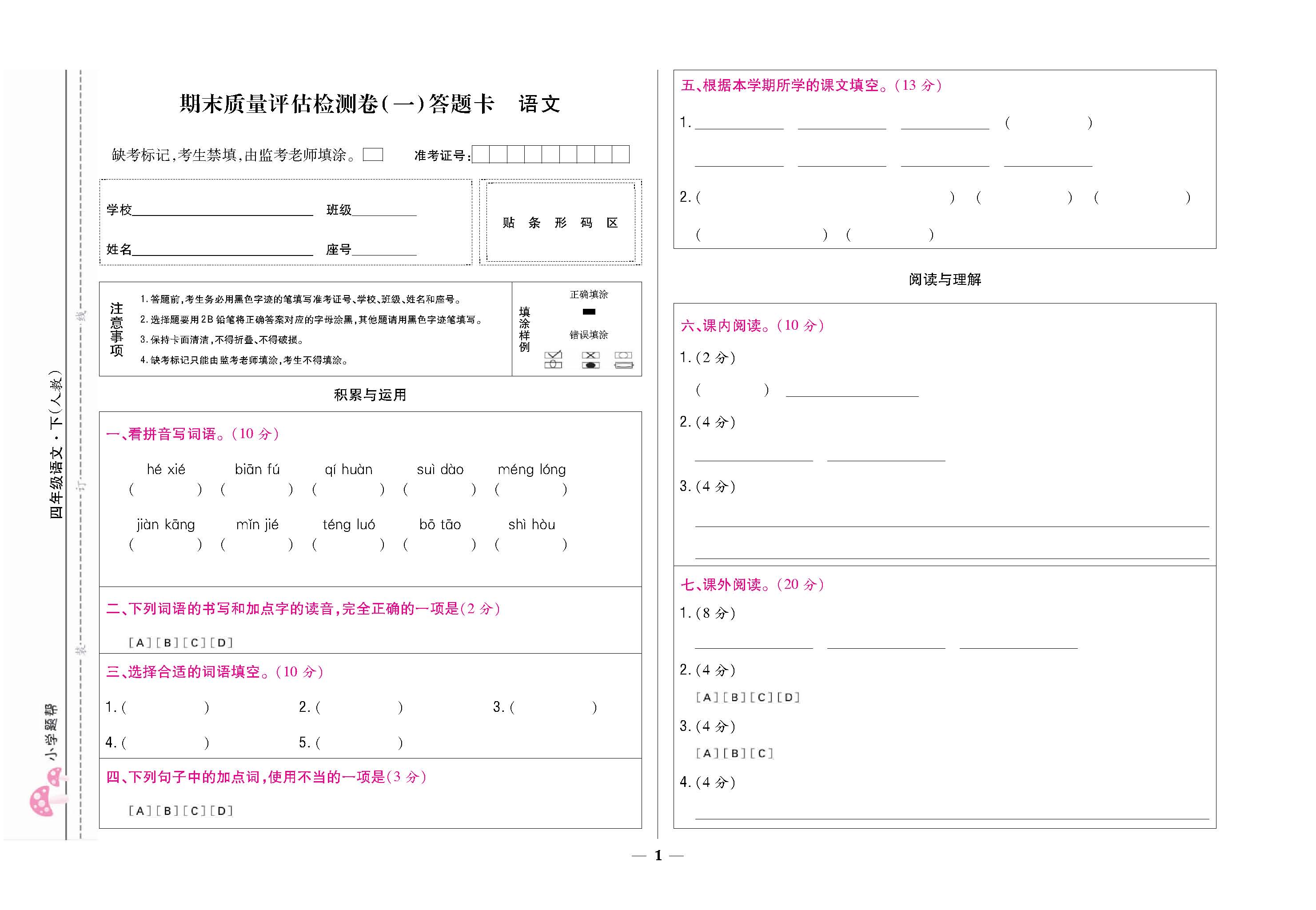Mark bubble [B] for question 二
This screenshot has height=910, width=1316.
(x=167, y=643)
